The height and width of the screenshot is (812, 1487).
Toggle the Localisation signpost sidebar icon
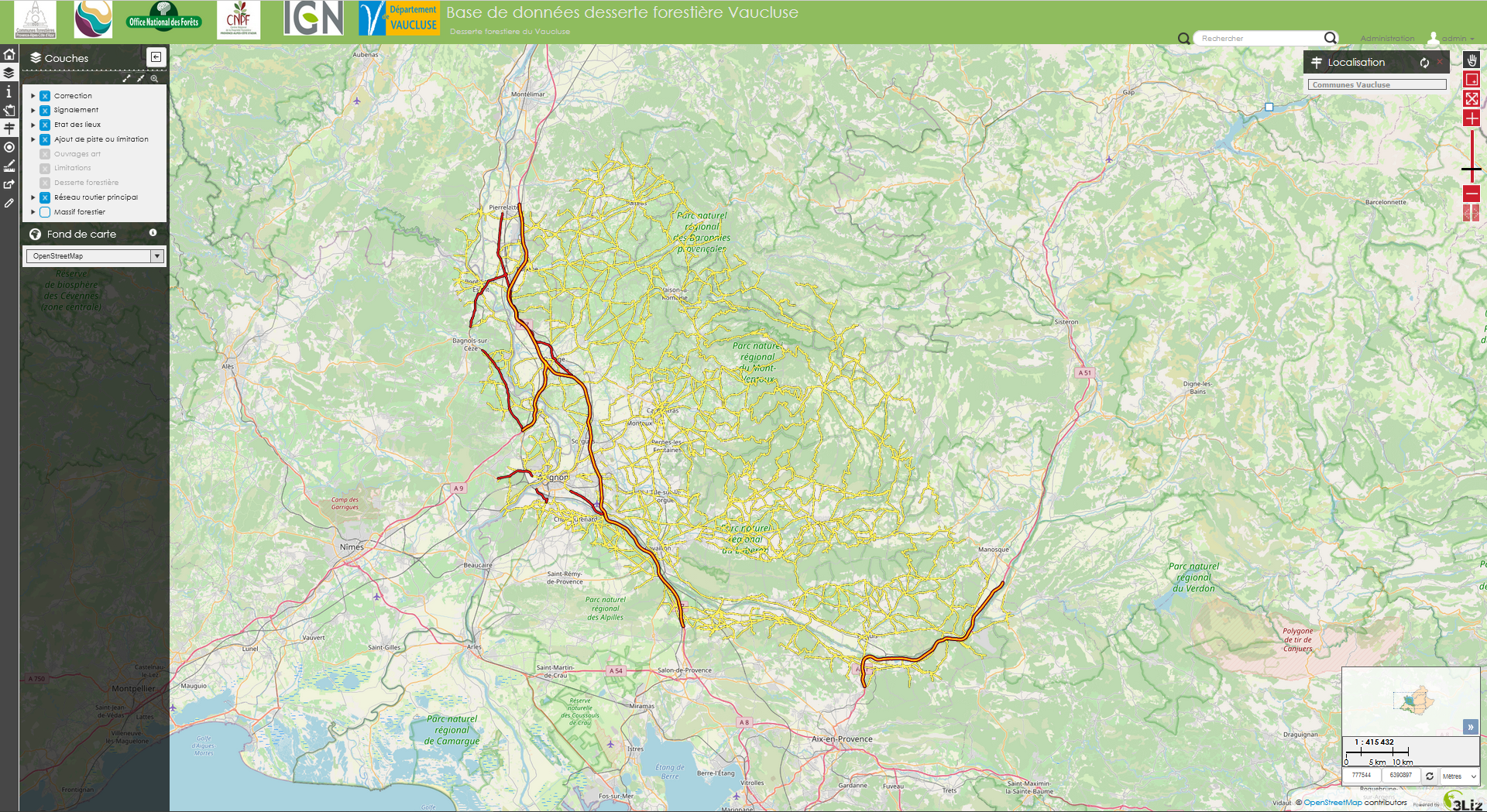click(9, 128)
